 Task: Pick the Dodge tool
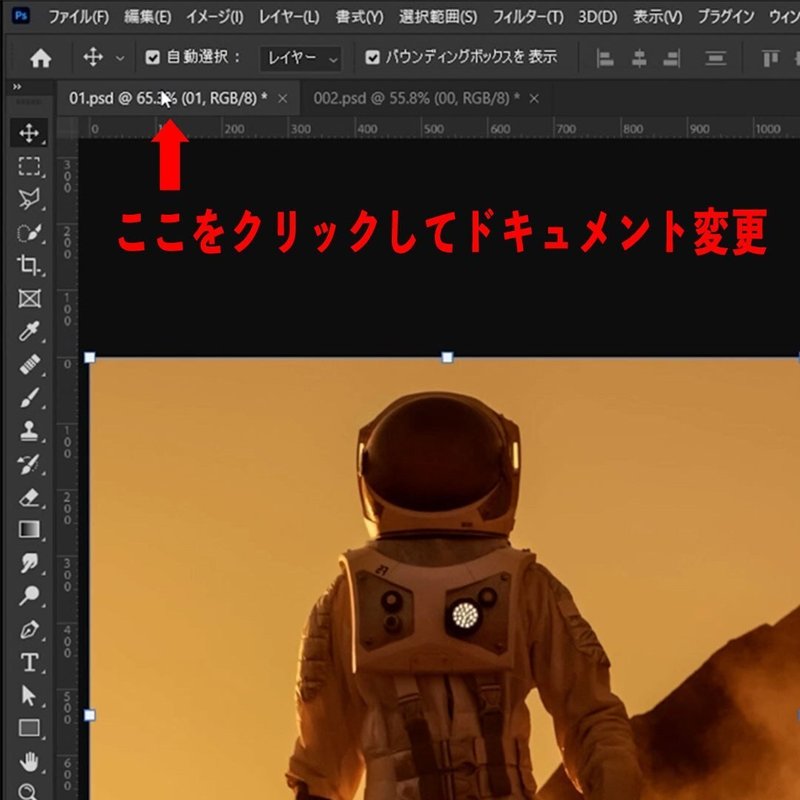[29, 595]
